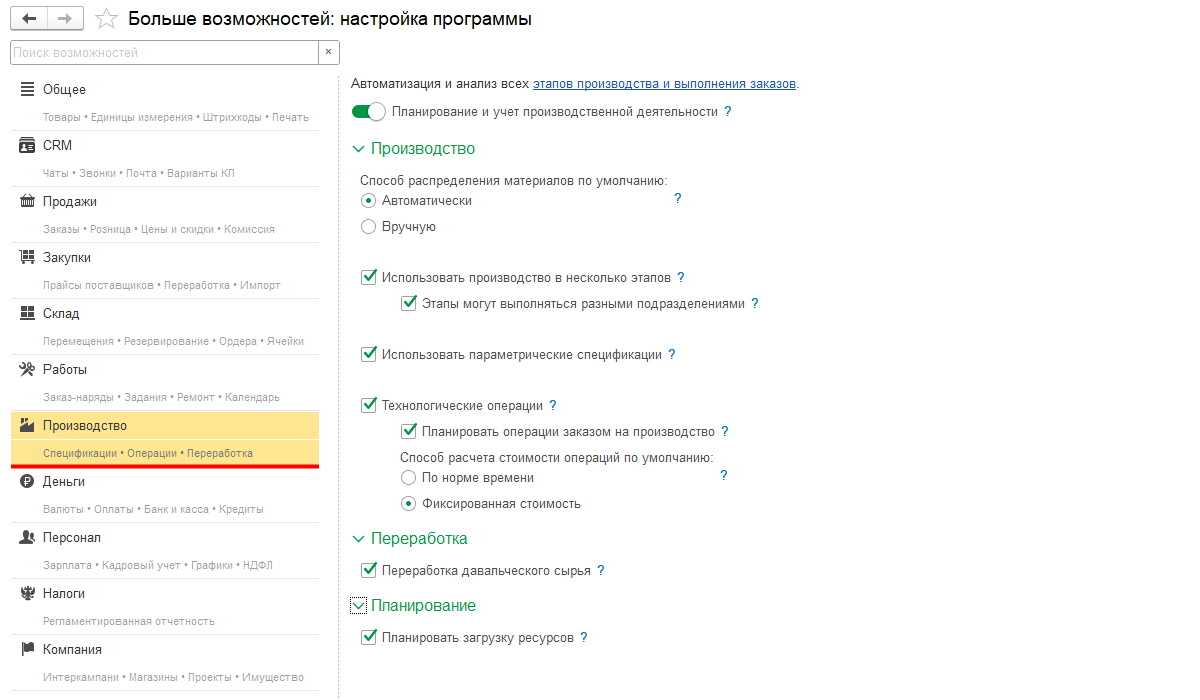
Task: Uncheck Использовать параметрические спецификации
Action: coord(369,354)
